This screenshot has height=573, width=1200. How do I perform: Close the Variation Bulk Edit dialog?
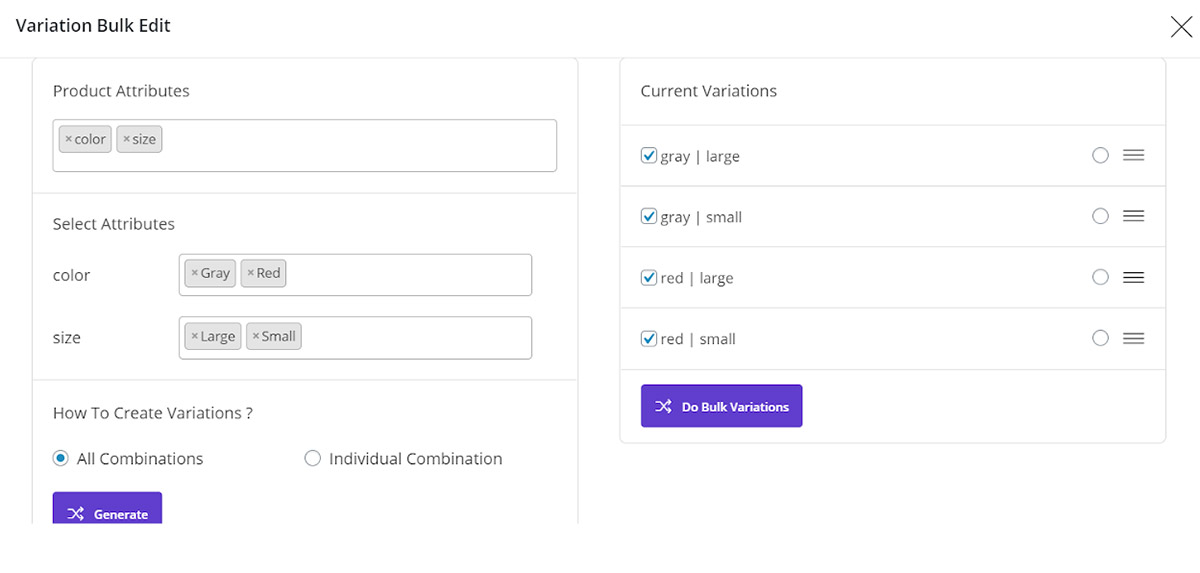(x=1180, y=27)
